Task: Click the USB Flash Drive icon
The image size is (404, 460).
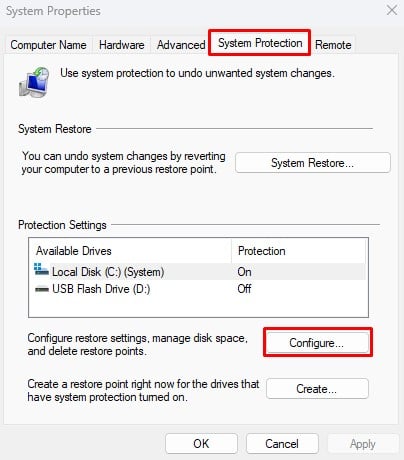Action: (42, 289)
